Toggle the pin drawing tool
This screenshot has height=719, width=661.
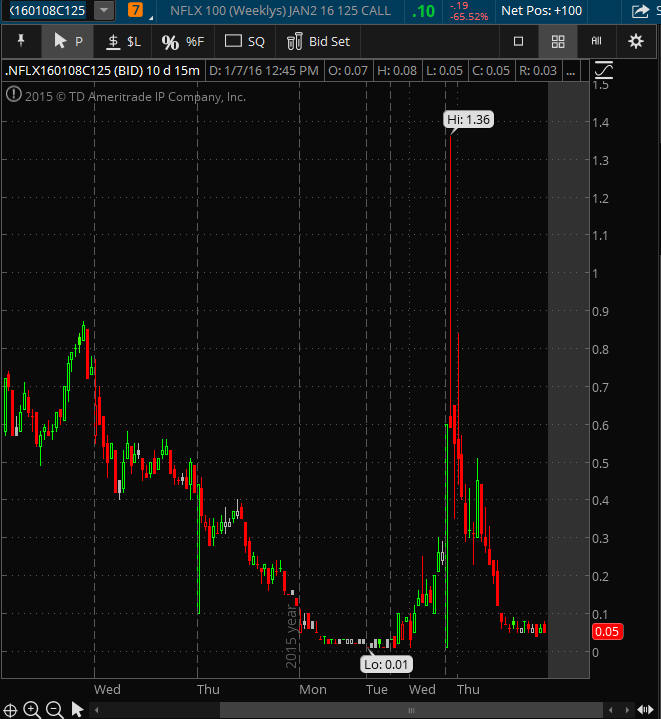point(21,41)
